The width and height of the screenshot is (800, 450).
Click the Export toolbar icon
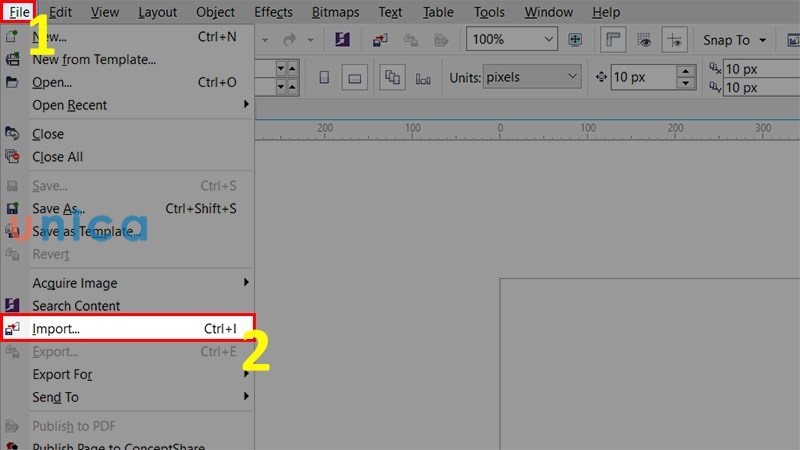(411, 39)
